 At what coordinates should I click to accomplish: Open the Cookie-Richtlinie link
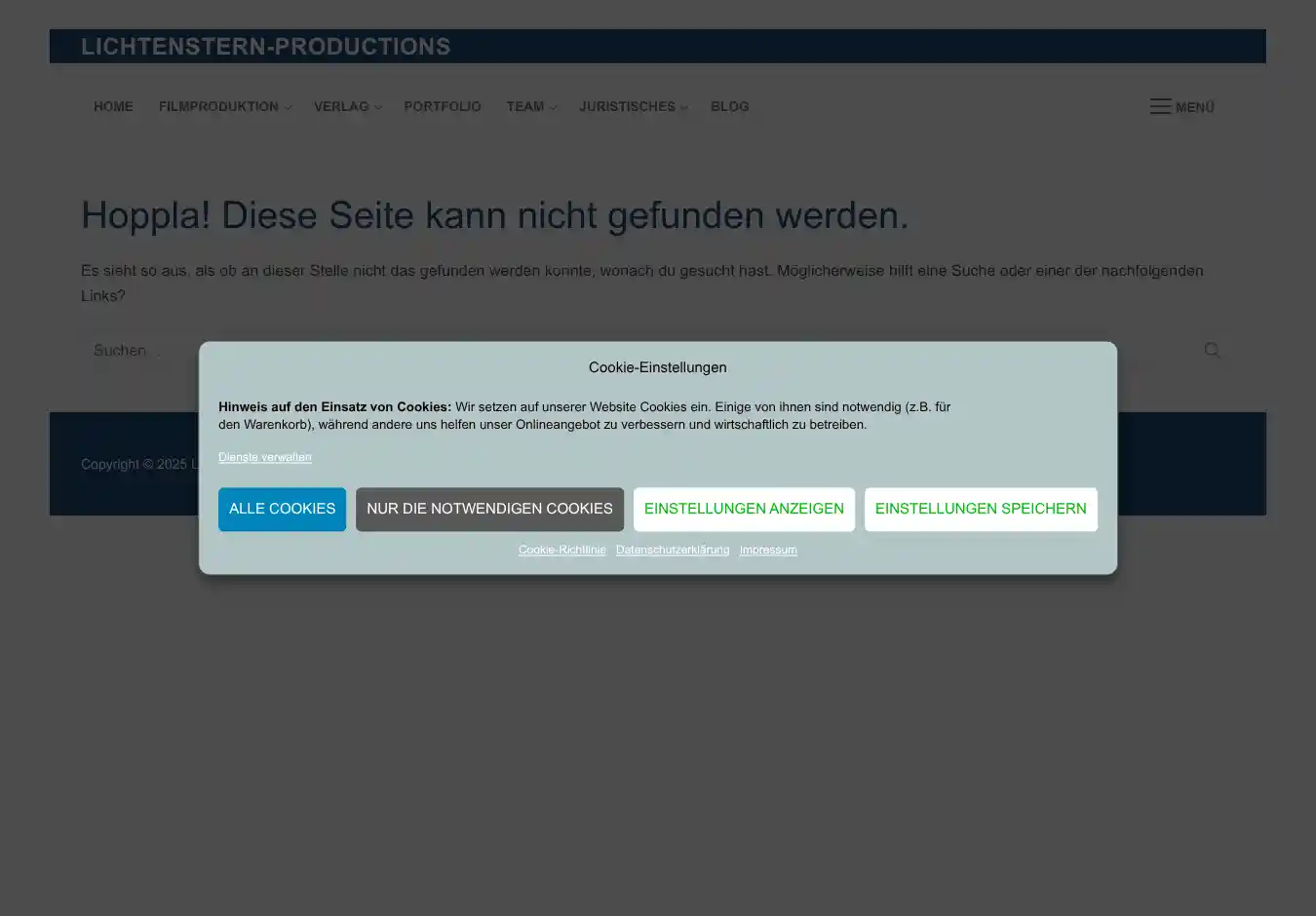point(561,550)
